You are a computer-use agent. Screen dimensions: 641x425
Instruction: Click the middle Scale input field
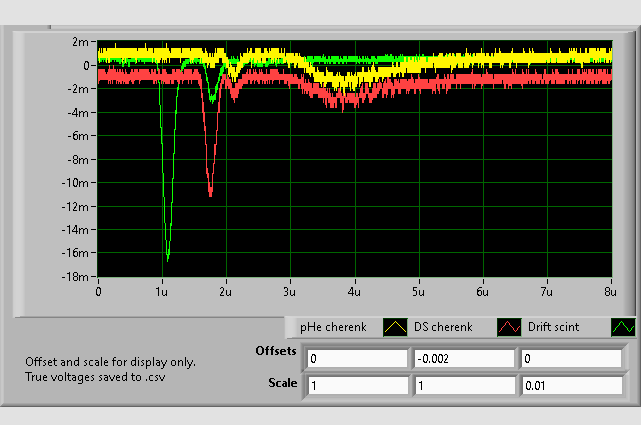462,385
